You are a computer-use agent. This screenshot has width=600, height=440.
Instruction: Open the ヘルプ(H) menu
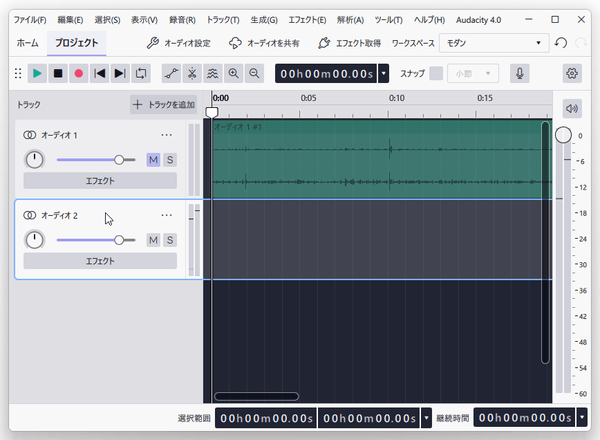pos(429,20)
